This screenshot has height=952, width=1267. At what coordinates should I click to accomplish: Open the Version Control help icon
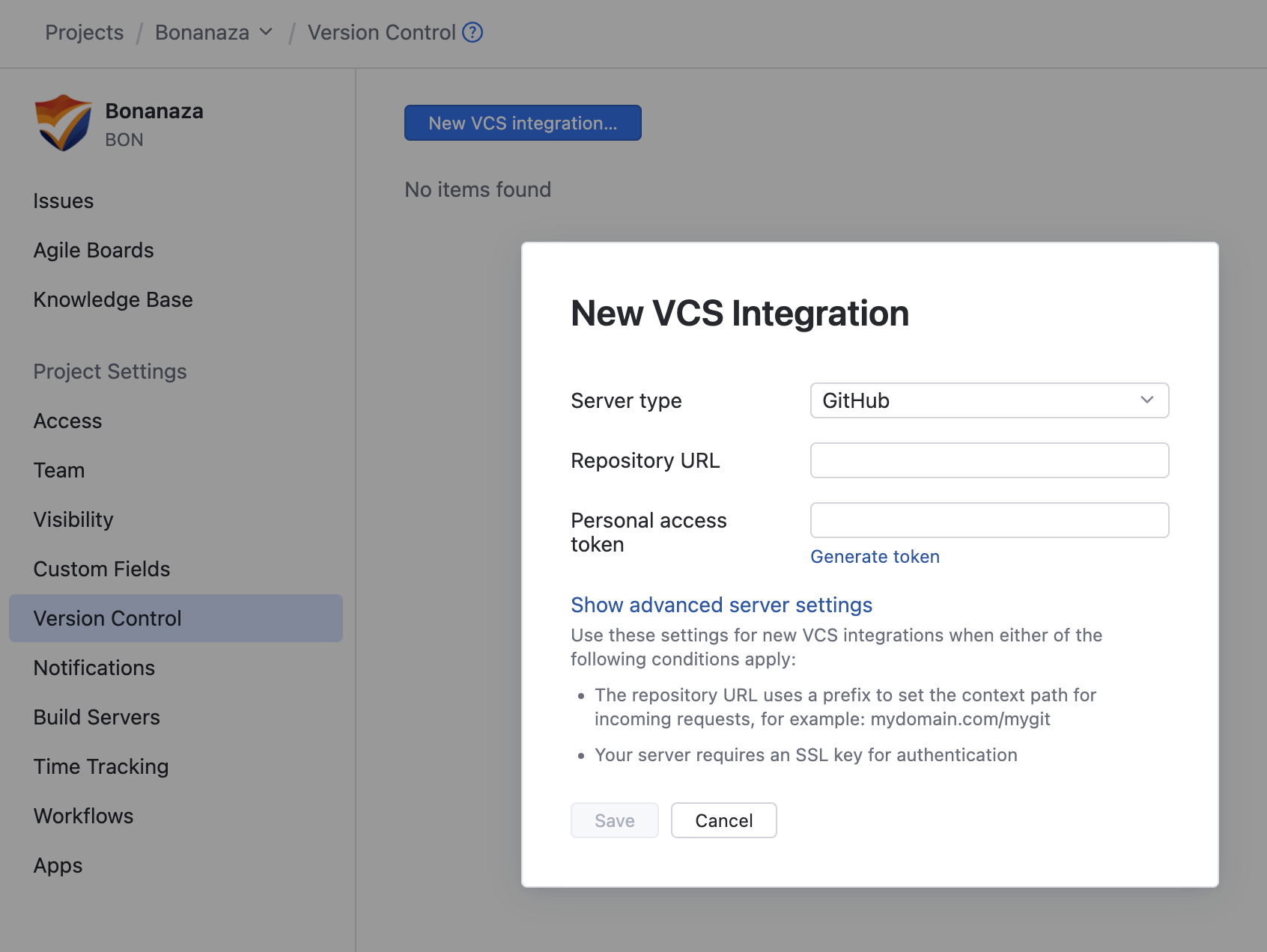[x=473, y=32]
